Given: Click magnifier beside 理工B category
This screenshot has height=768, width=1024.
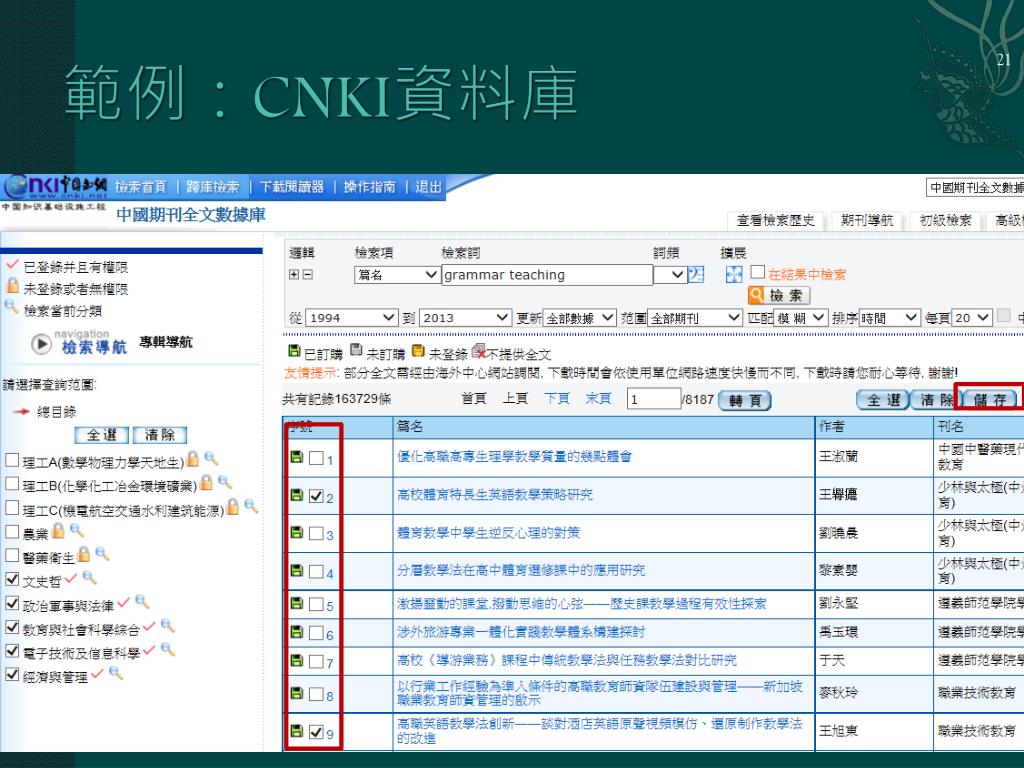Looking at the screenshot, I should (225, 483).
